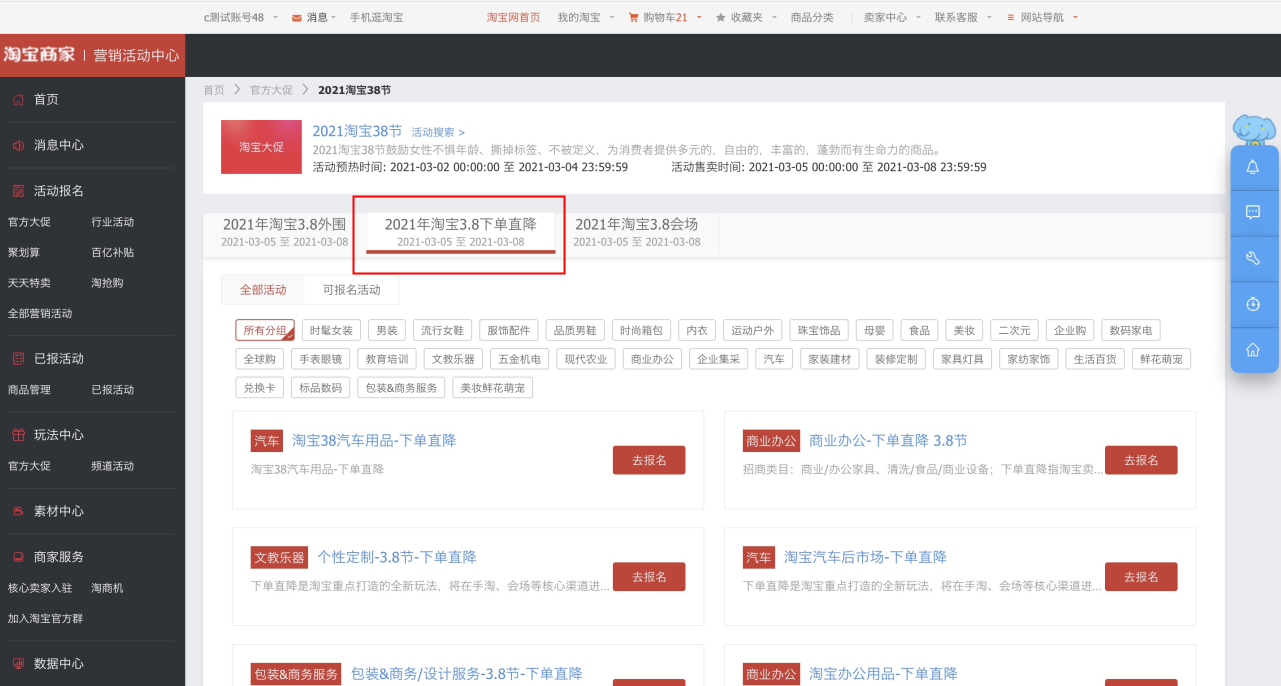The height and width of the screenshot is (686, 1281).
Task: Open the 消息中心 speaker icon
Action: pyautogui.click(x=18, y=145)
